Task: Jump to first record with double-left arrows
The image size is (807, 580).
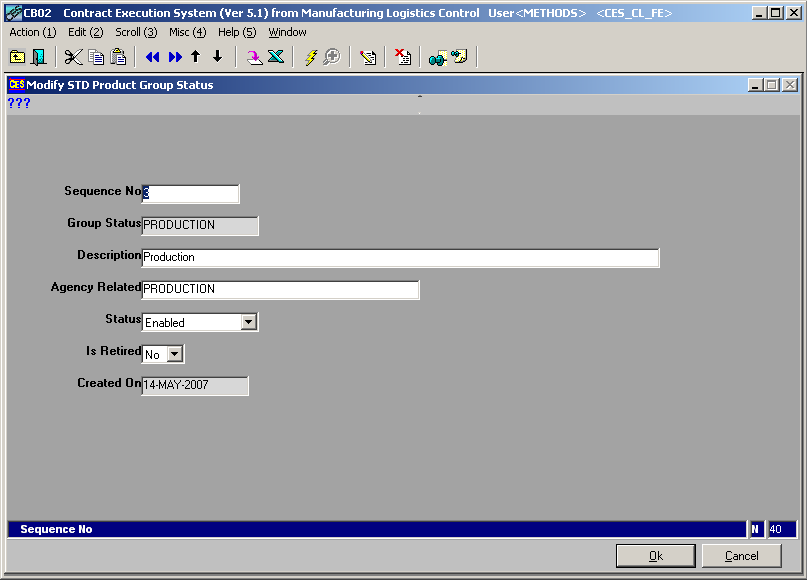Action: [152, 58]
